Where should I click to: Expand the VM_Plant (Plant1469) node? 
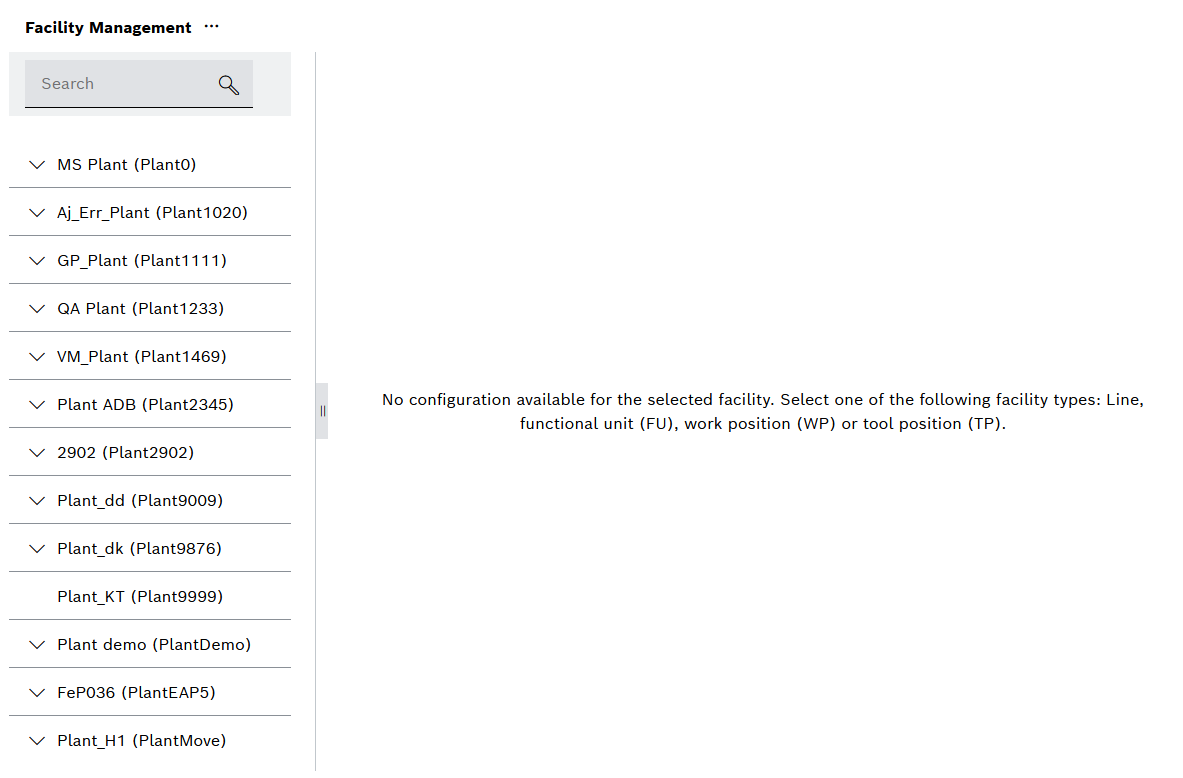point(37,356)
